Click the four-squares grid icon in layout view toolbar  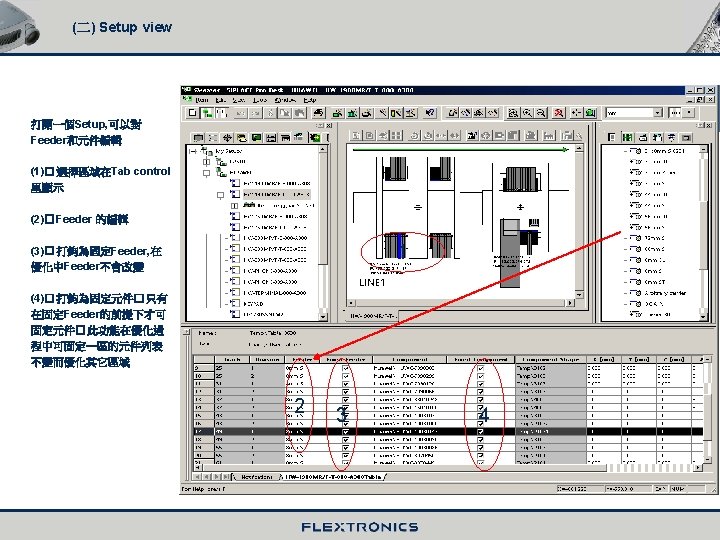click(396, 135)
